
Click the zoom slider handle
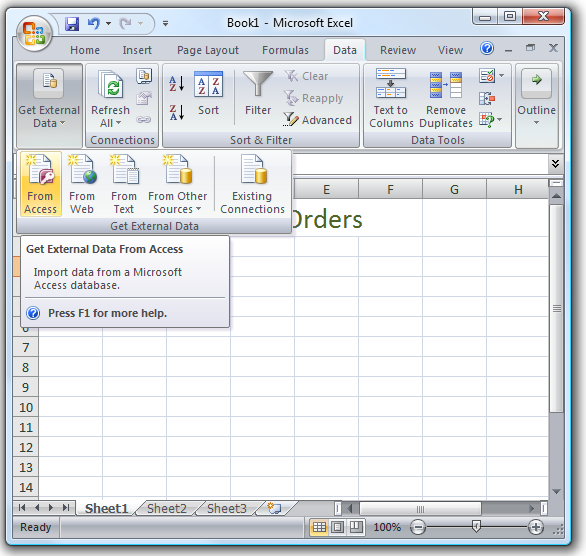click(x=476, y=527)
